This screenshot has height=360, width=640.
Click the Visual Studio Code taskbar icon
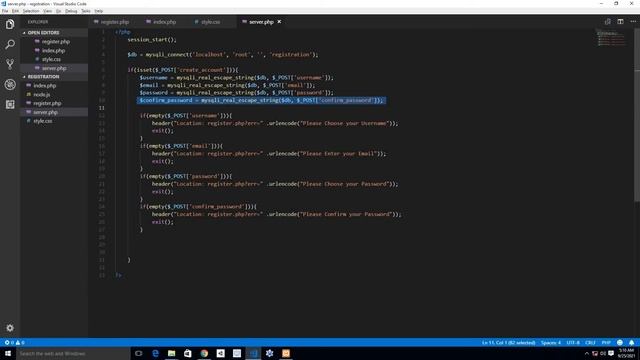pyautogui.click(x=253, y=353)
